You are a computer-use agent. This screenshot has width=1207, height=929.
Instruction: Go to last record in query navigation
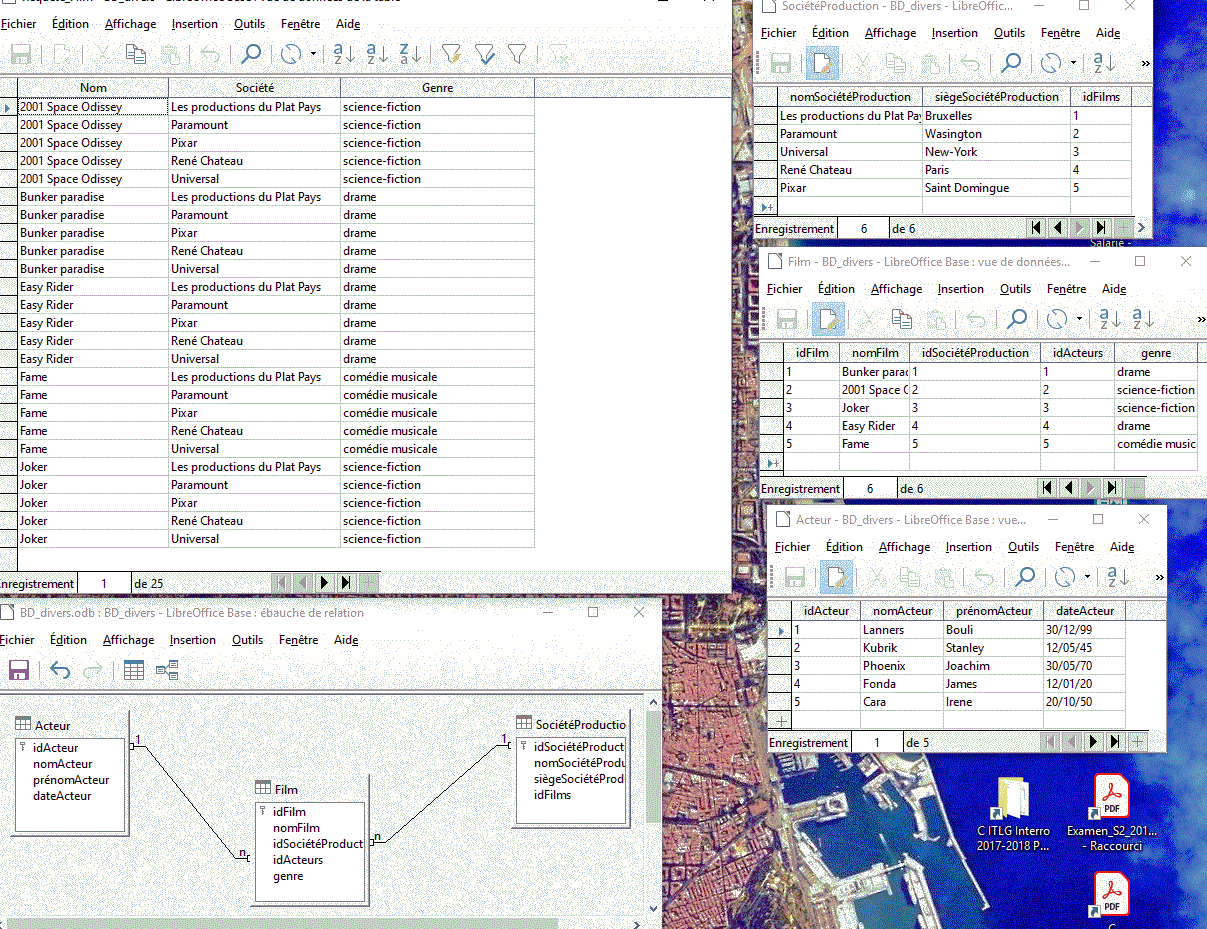tap(346, 582)
